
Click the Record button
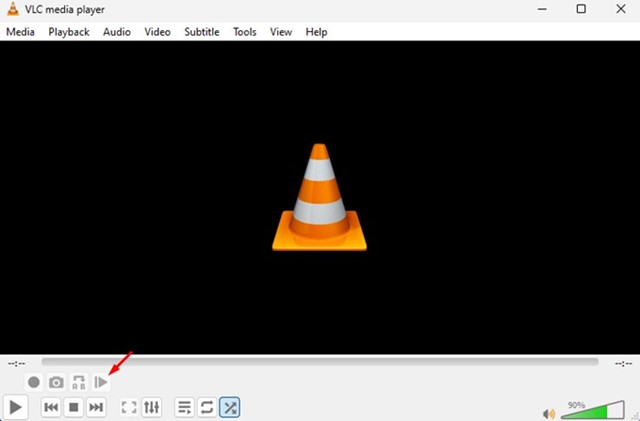tap(34, 382)
